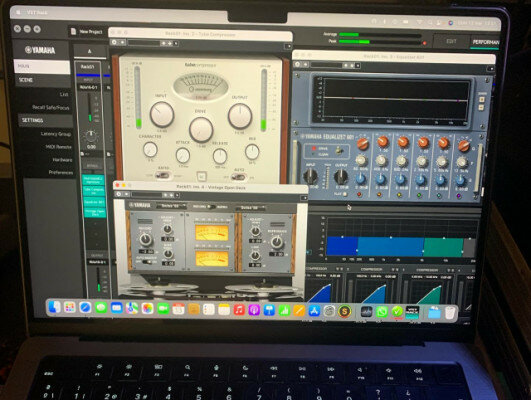Click the Vintage Open Deck power icon
Image resolution: width=531 pixels, height=400 pixels.
tap(119, 194)
